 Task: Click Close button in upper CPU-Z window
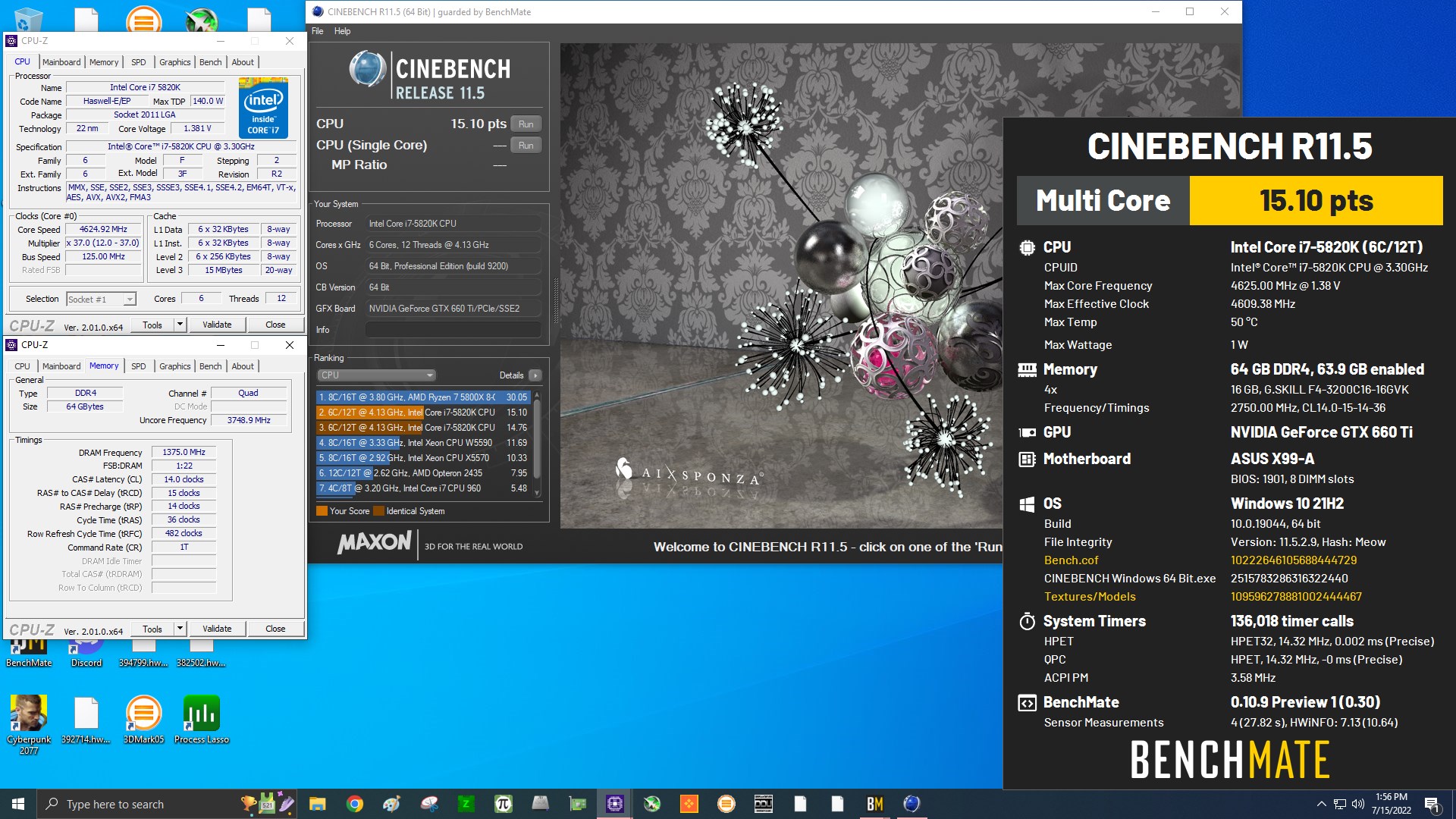(x=275, y=325)
